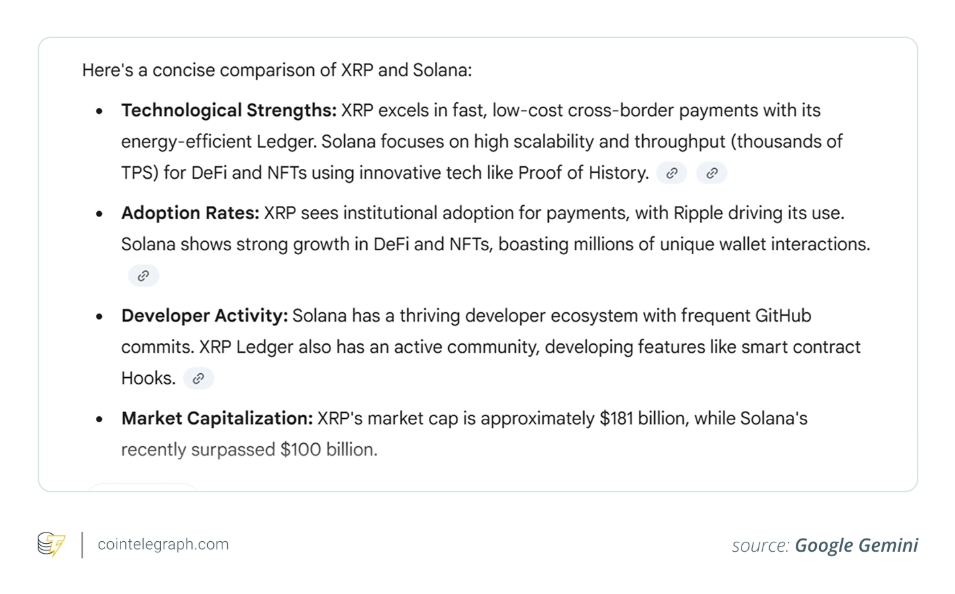
Task: Click the word GitHub in Developer Activity
Action: (x=783, y=316)
